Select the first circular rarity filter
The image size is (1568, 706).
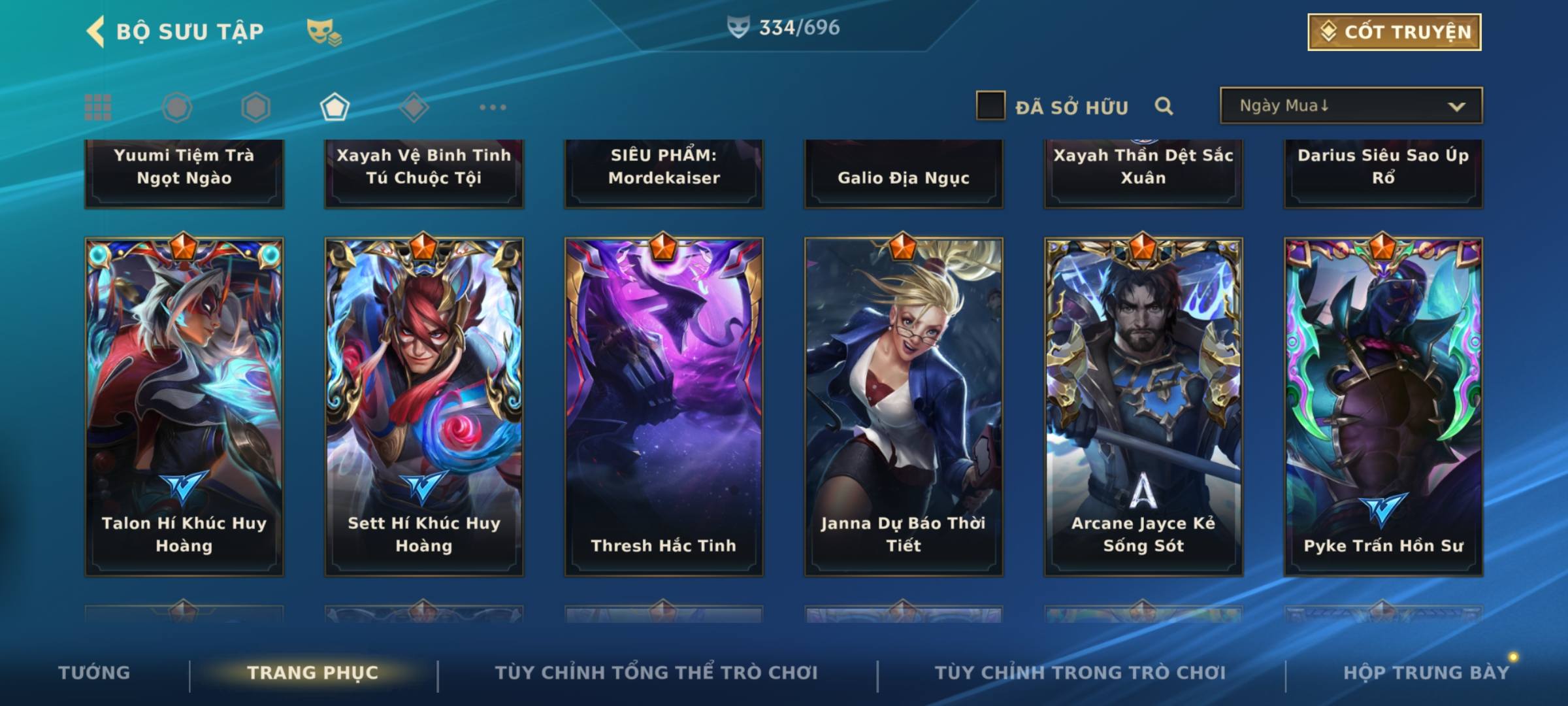(x=176, y=107)
